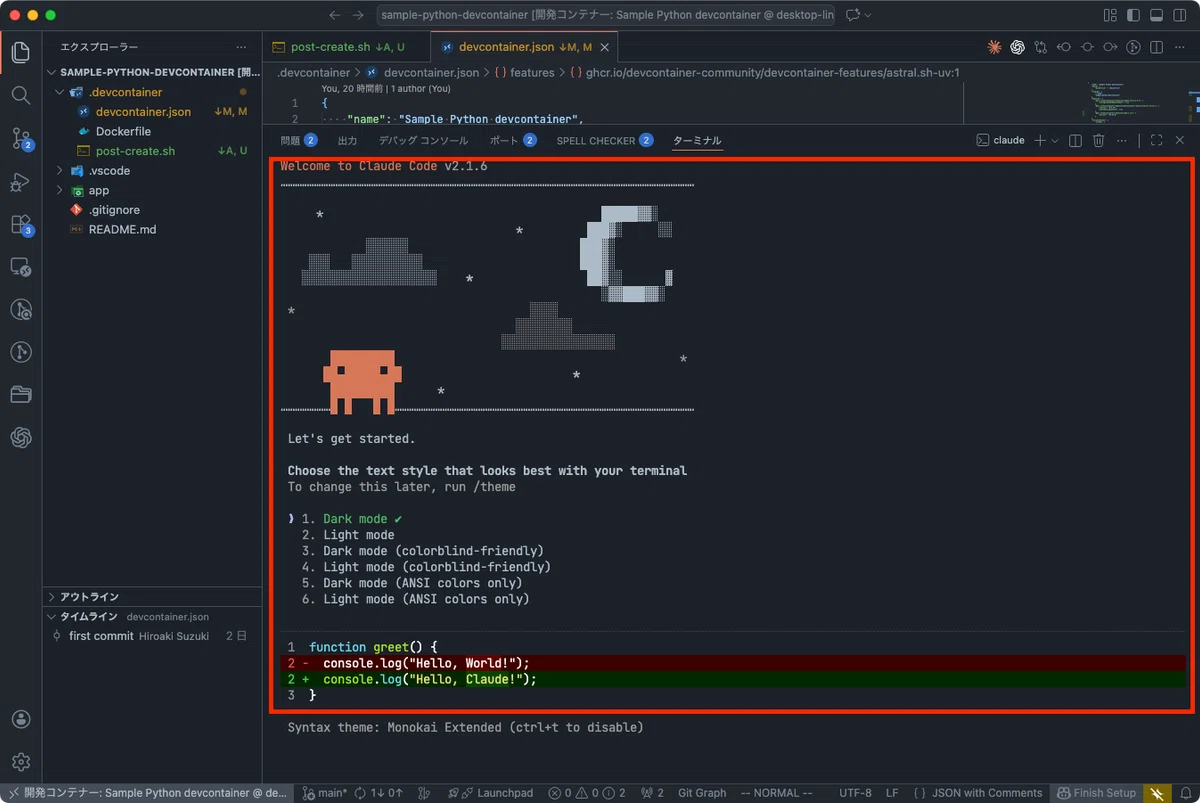This screenshot has width=1200, height=803.
Task: Go to previous change icon in editor toolbar
Action: coord(1064,47)
